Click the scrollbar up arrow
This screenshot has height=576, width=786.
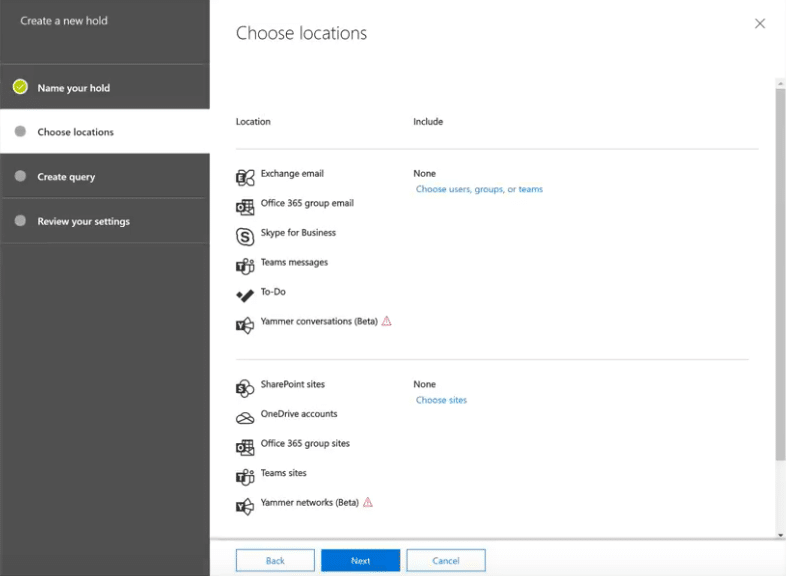pos(780,83)
